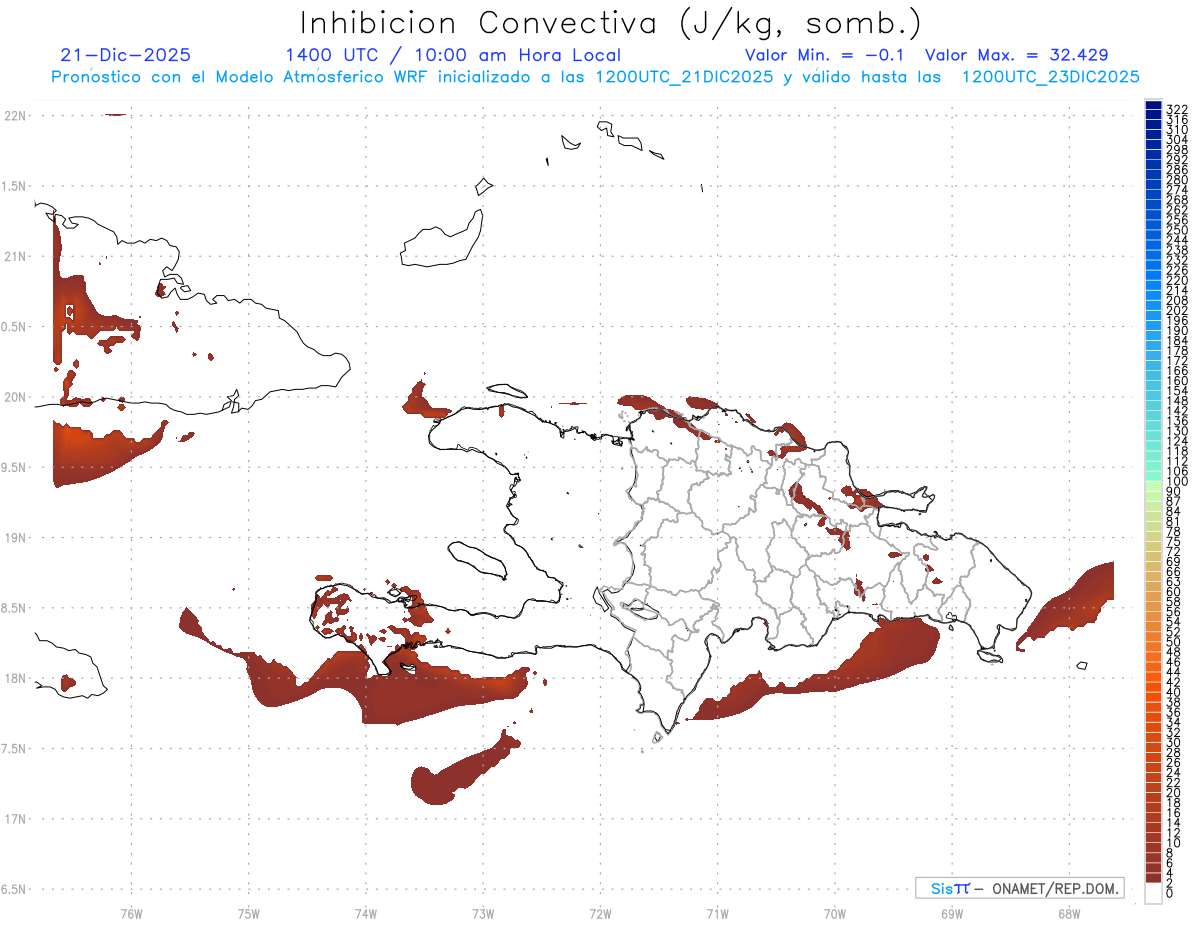1200x927 pixels.
Task: Click the '1200UTC_23DIC2025' valid-until time
Action: tap(1050, 77)
